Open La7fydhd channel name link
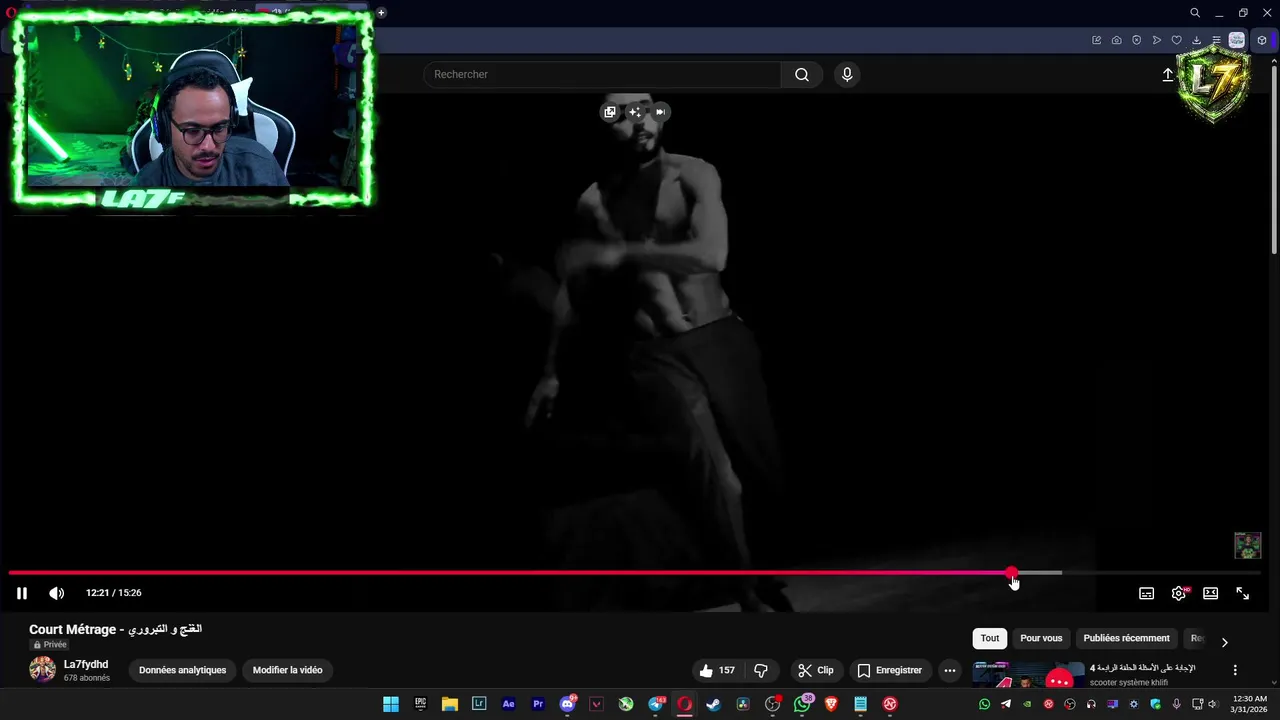 click(x=86, y=664)
